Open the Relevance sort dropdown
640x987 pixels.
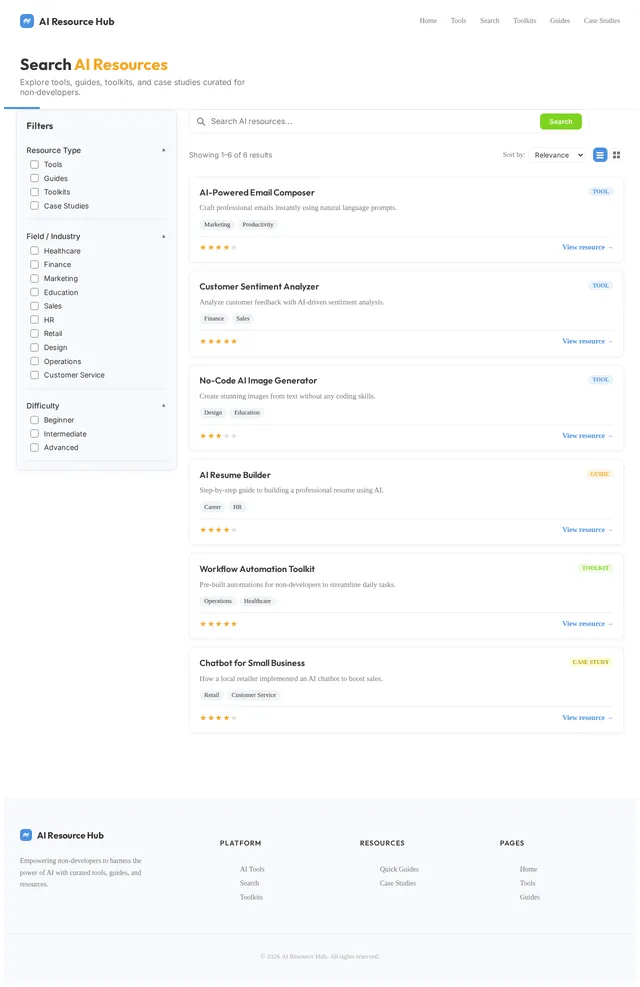click(557, 155)
